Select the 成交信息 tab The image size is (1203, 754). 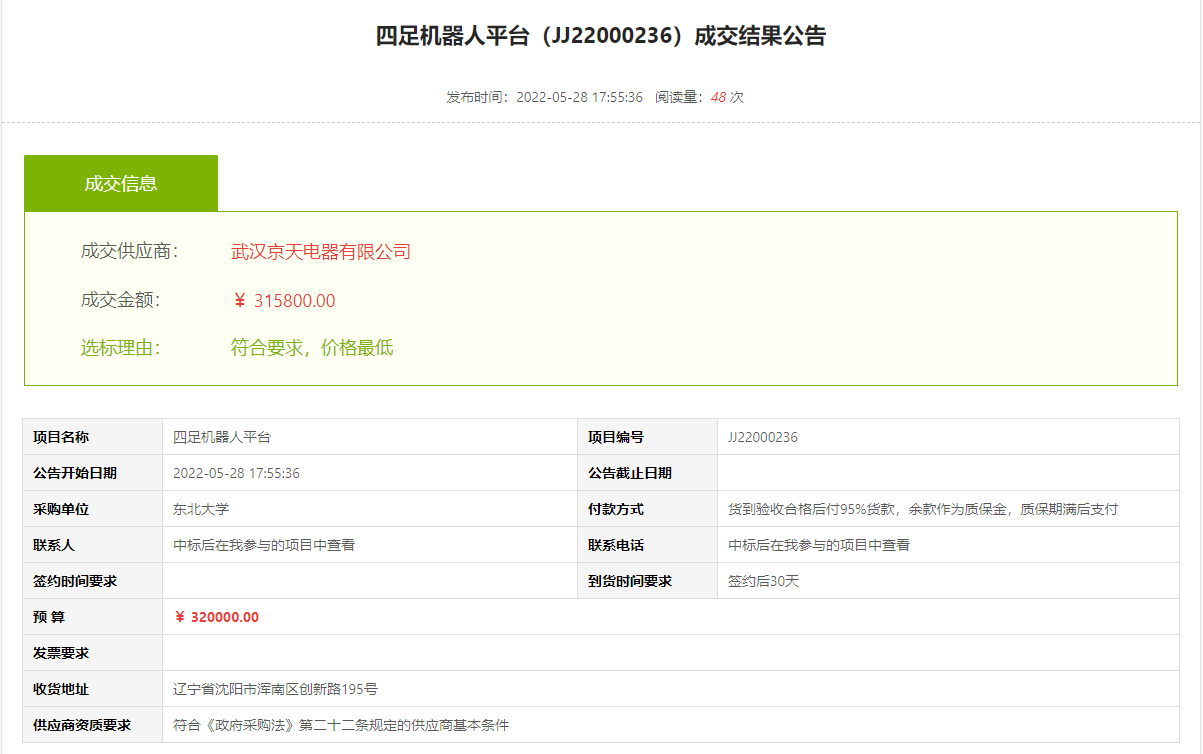pyautogui.click(x=121, y=183)
